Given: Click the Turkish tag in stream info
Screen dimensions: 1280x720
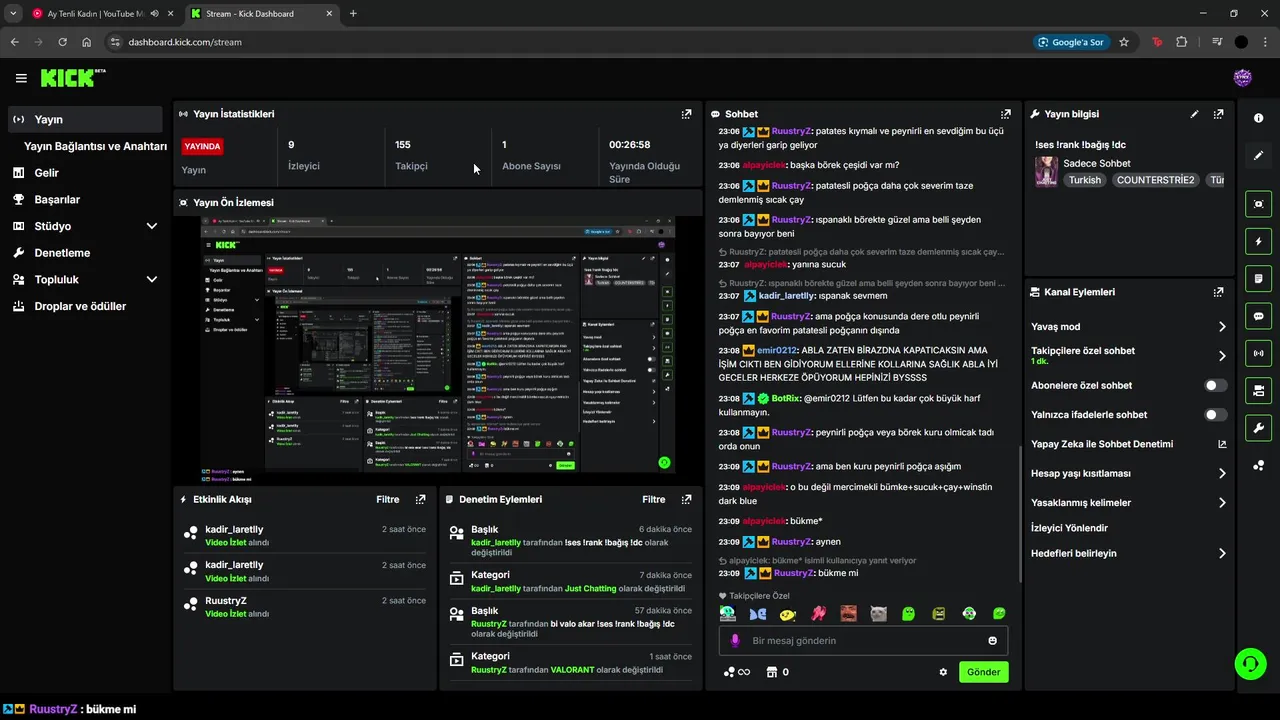Looking at the screenshot, I should (x=1084, y=180).
